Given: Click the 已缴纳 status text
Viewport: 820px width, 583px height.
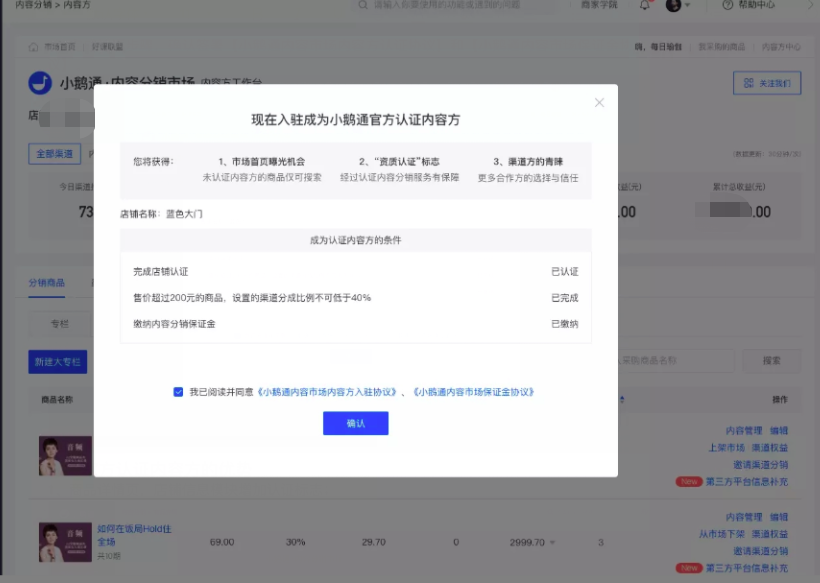Looking at the screenshot, I should [565, 324].
